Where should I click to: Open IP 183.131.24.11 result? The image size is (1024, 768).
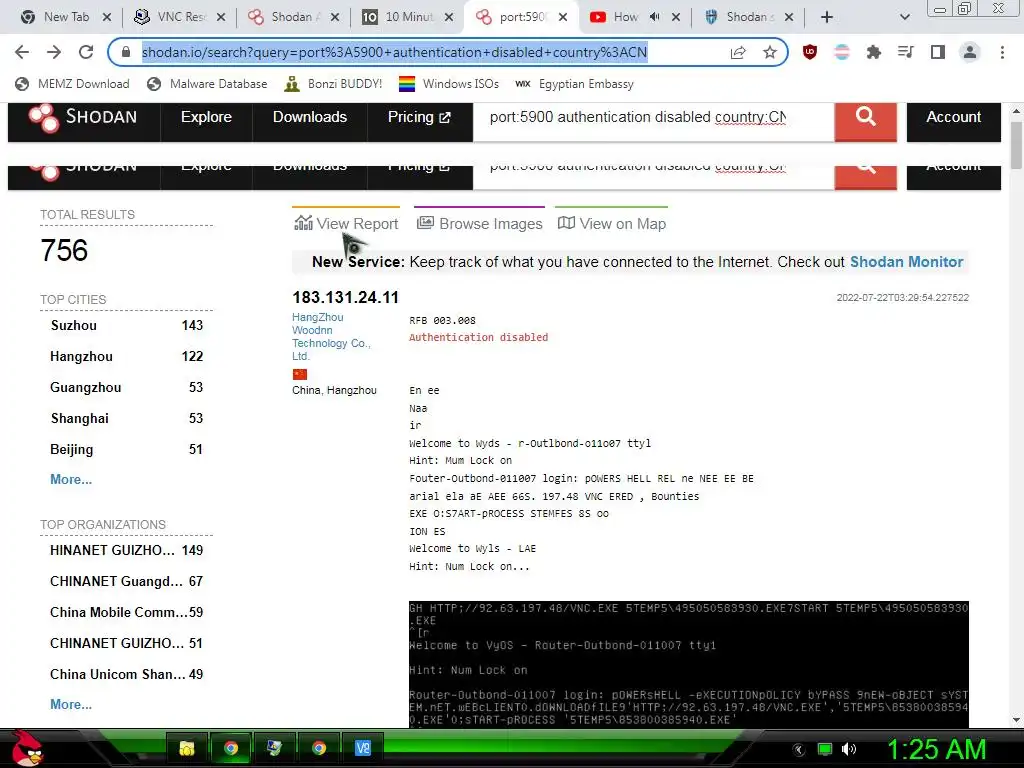point(345,297)
